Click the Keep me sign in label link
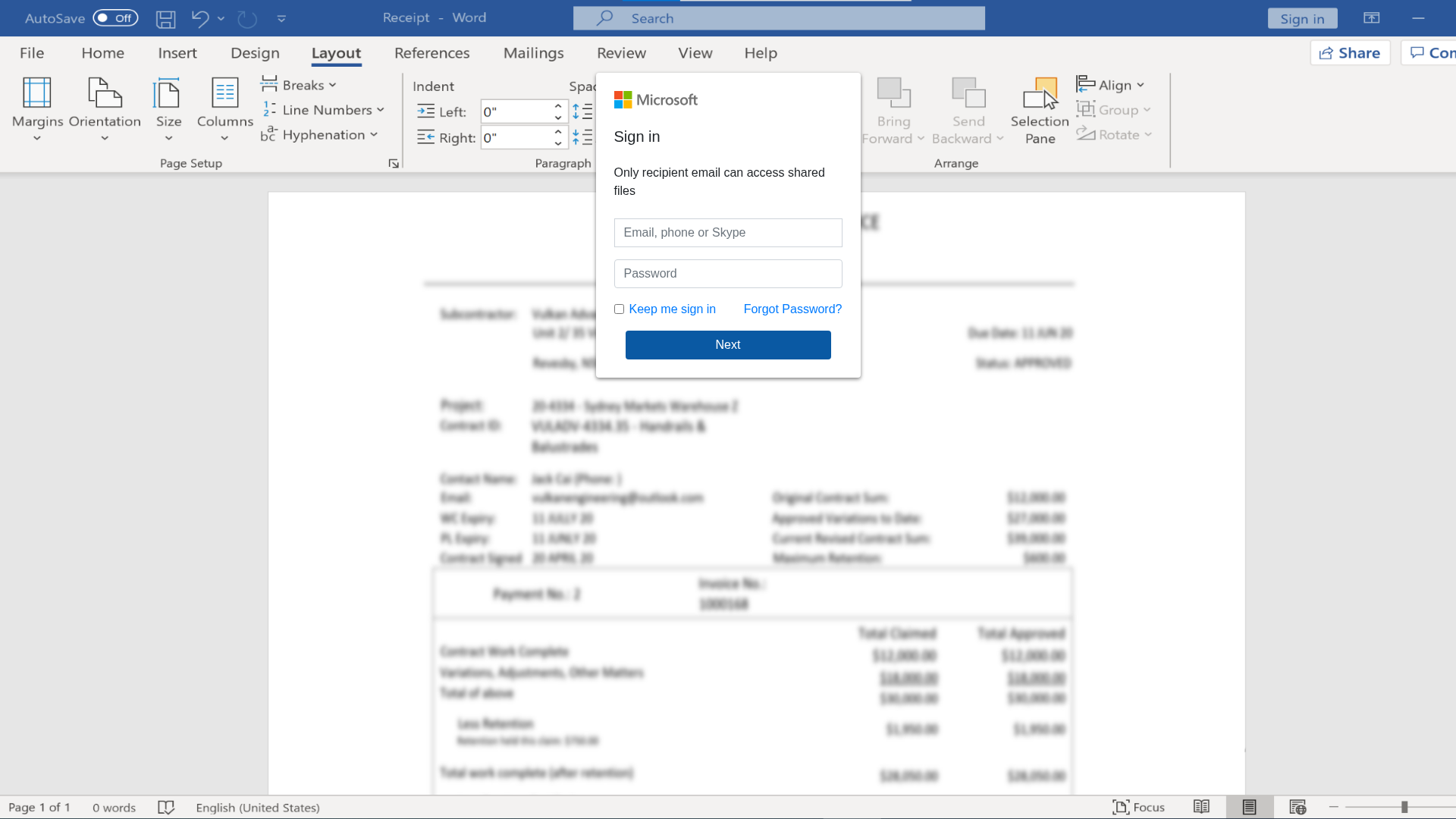This screenshot has width=1456, height=819. (672, 309)
